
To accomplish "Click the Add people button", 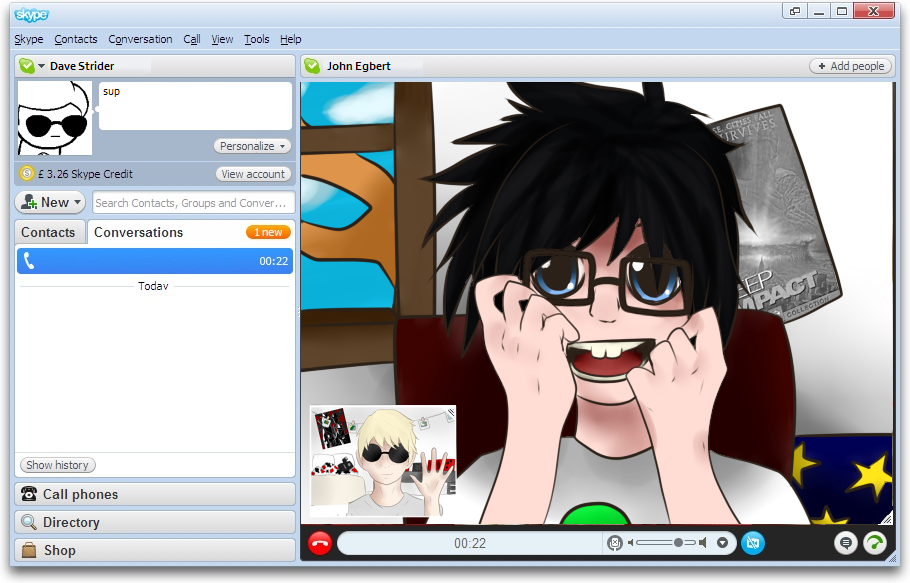I will click(851, 66).
